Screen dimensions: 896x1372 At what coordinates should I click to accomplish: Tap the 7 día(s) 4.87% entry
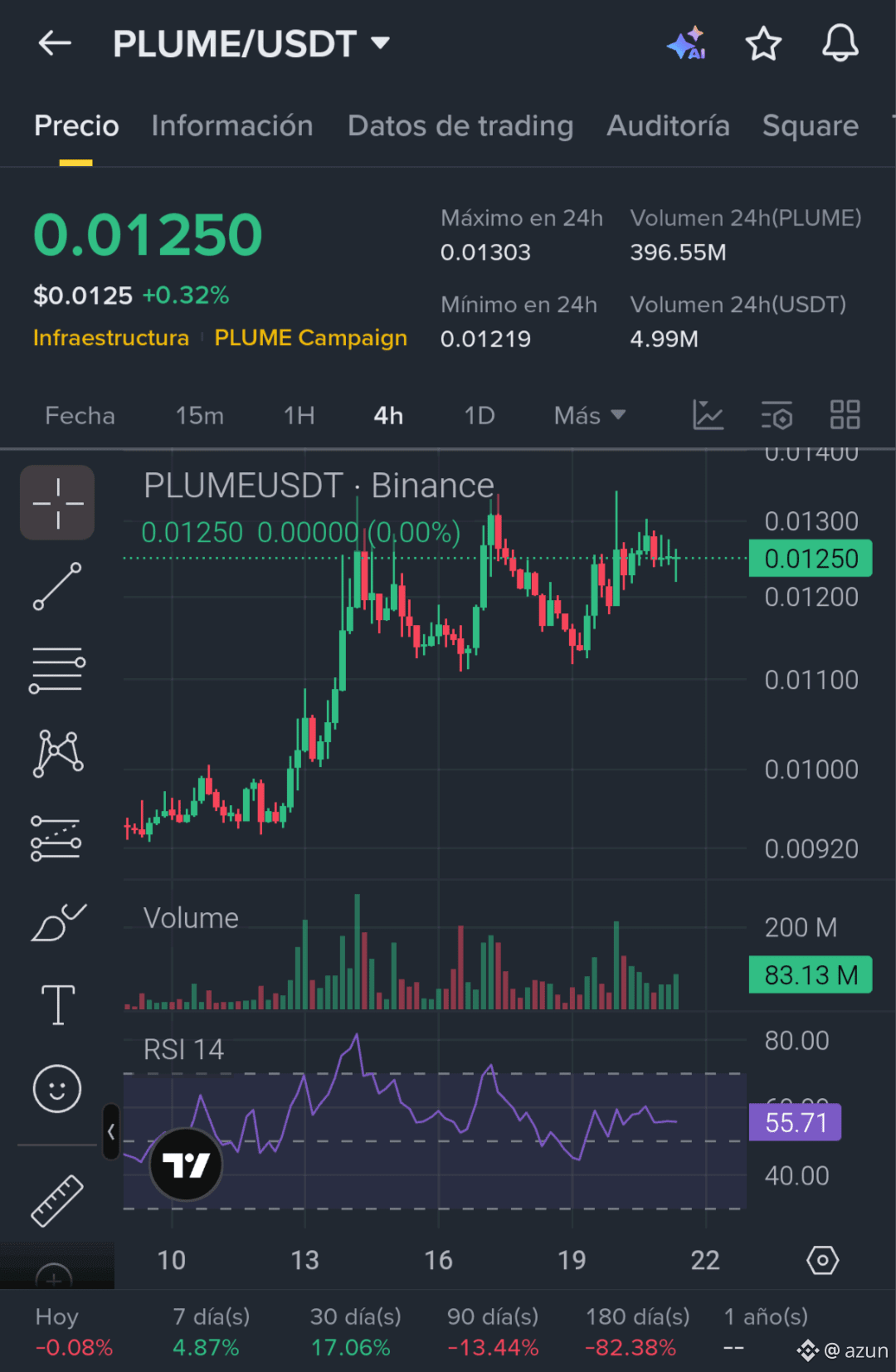click(211, 1331)
